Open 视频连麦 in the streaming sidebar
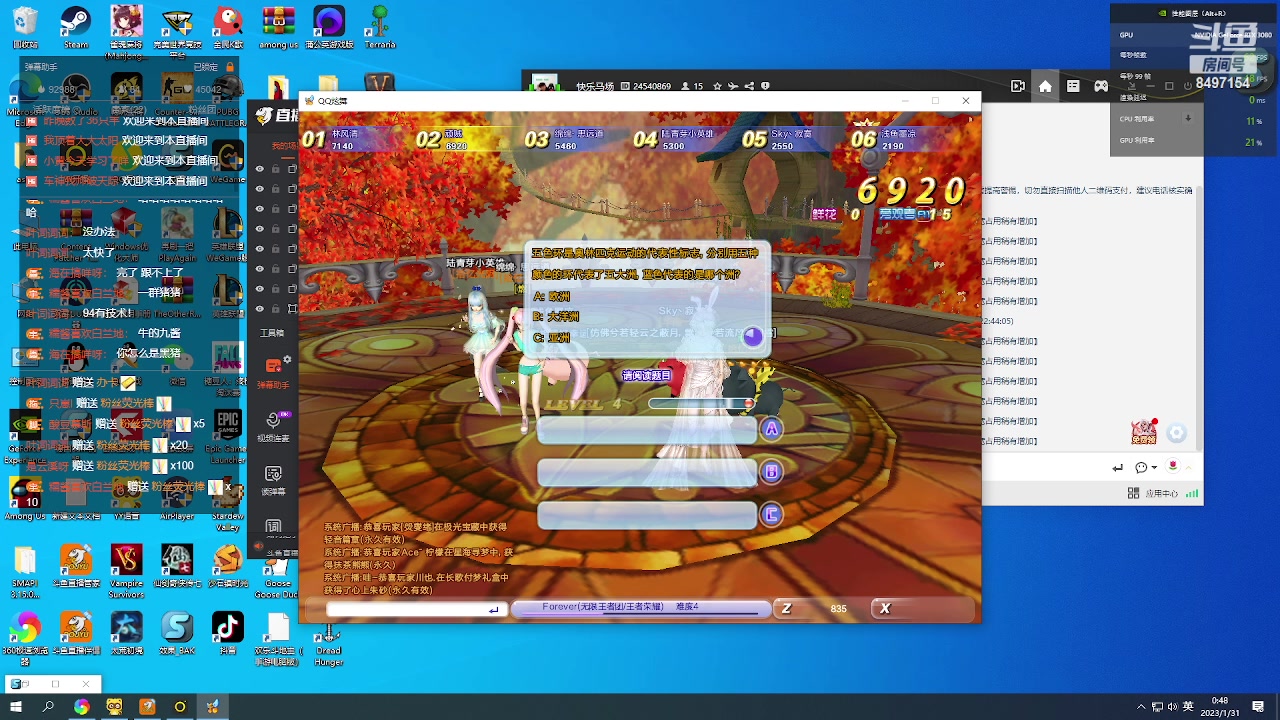1280x720 pixels. click(x=273, y=426)
